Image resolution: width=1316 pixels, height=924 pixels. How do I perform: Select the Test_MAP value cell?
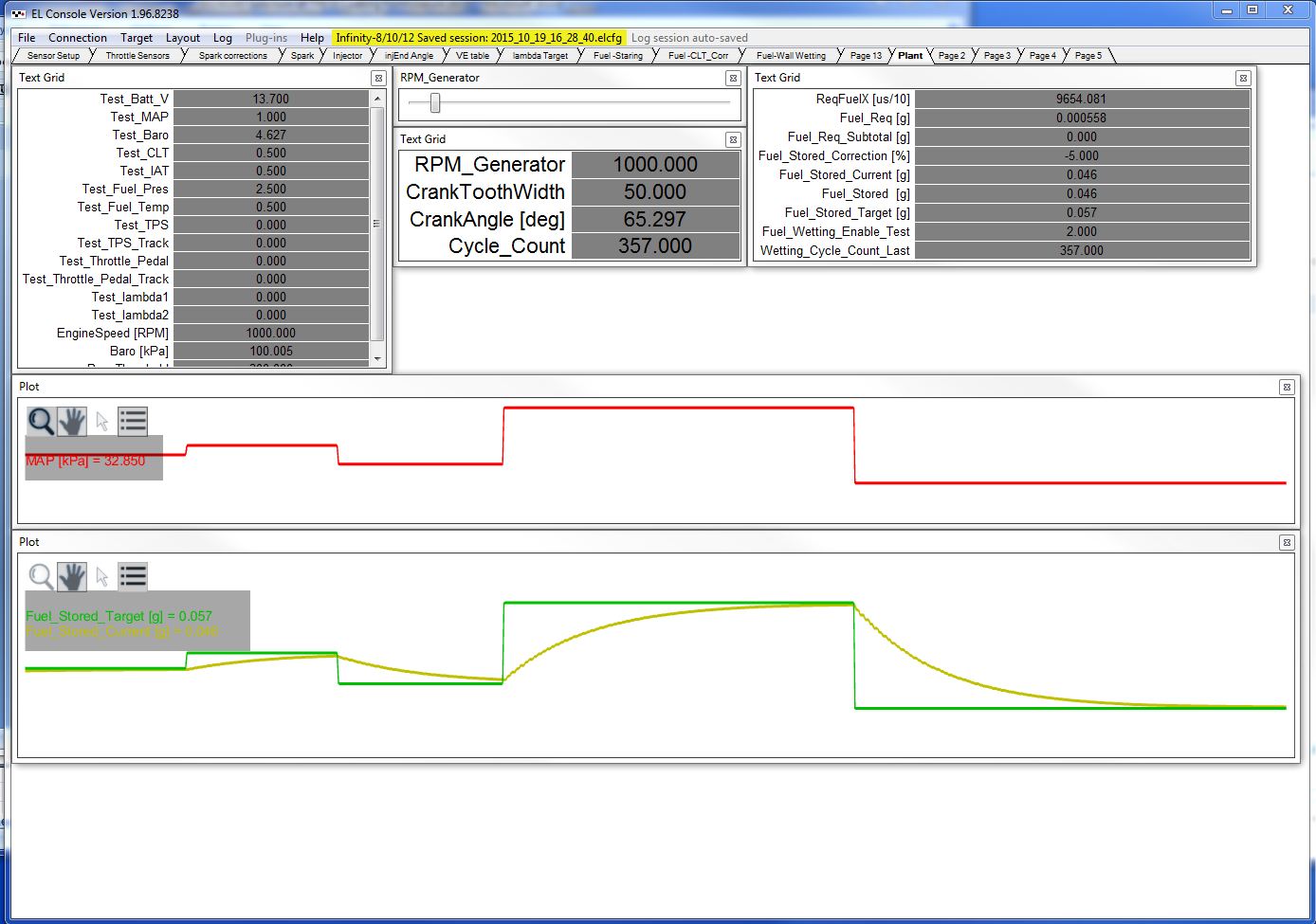pyautogui.click(x=271, y=118)
